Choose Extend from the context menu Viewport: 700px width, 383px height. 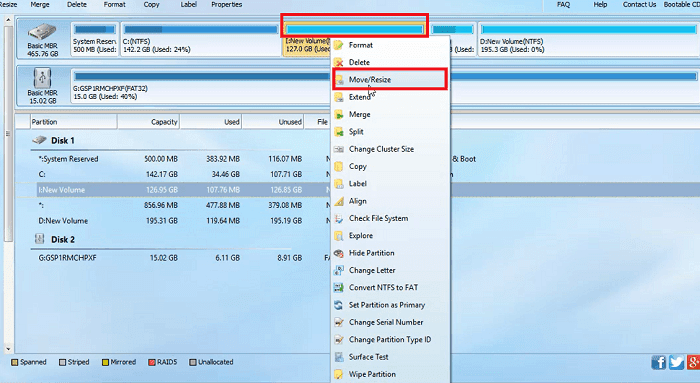point(360,97)
